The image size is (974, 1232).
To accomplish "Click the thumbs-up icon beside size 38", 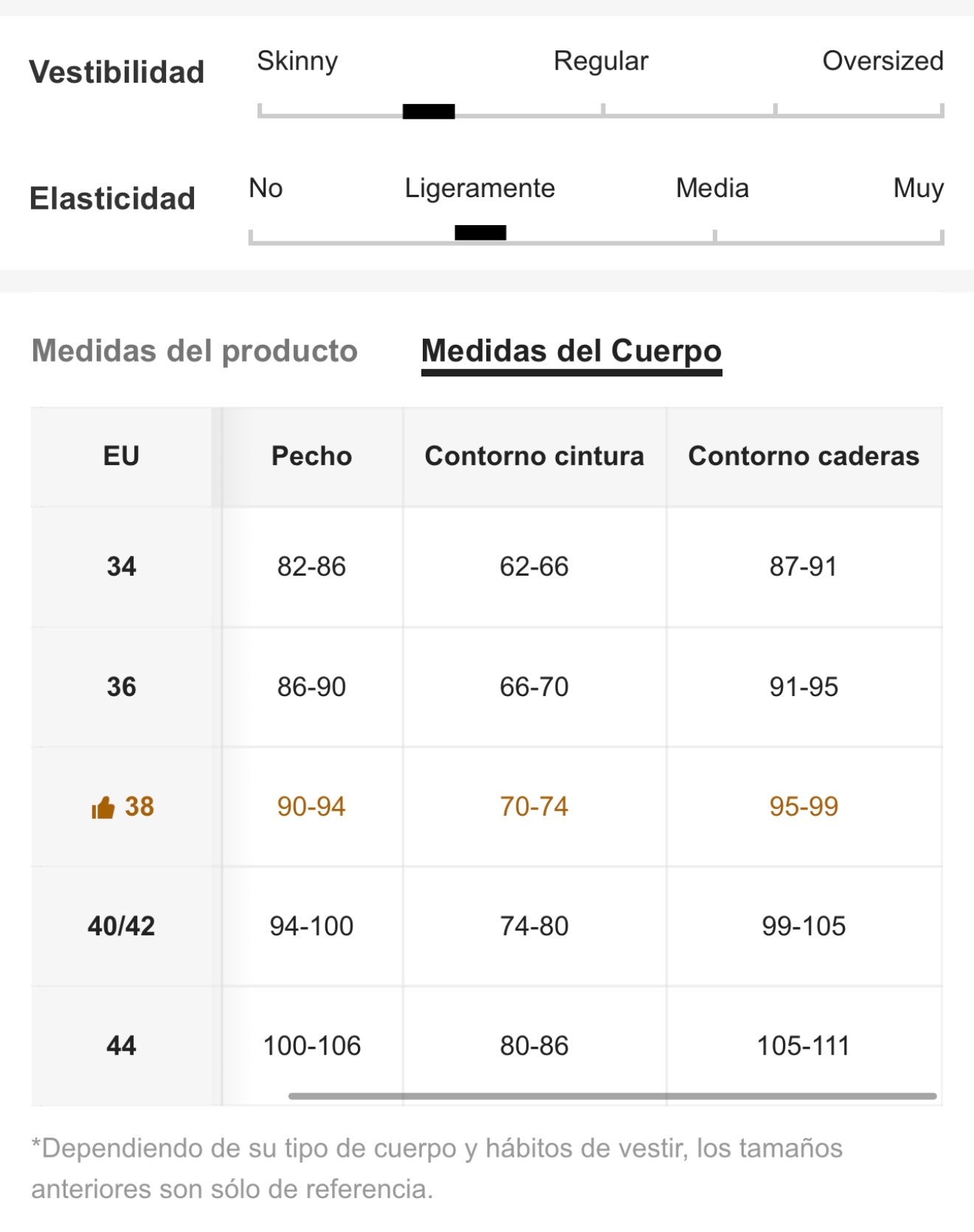I will click(103, 808).
